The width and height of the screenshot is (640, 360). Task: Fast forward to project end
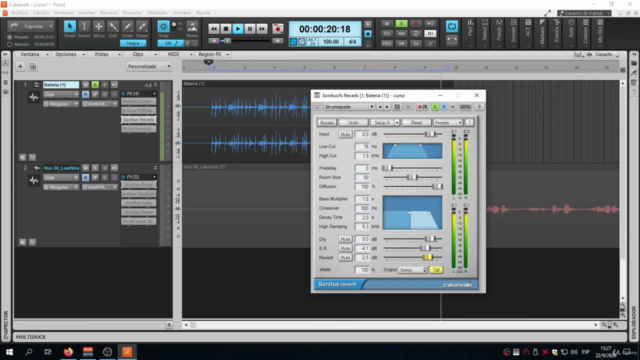(262, 29)
